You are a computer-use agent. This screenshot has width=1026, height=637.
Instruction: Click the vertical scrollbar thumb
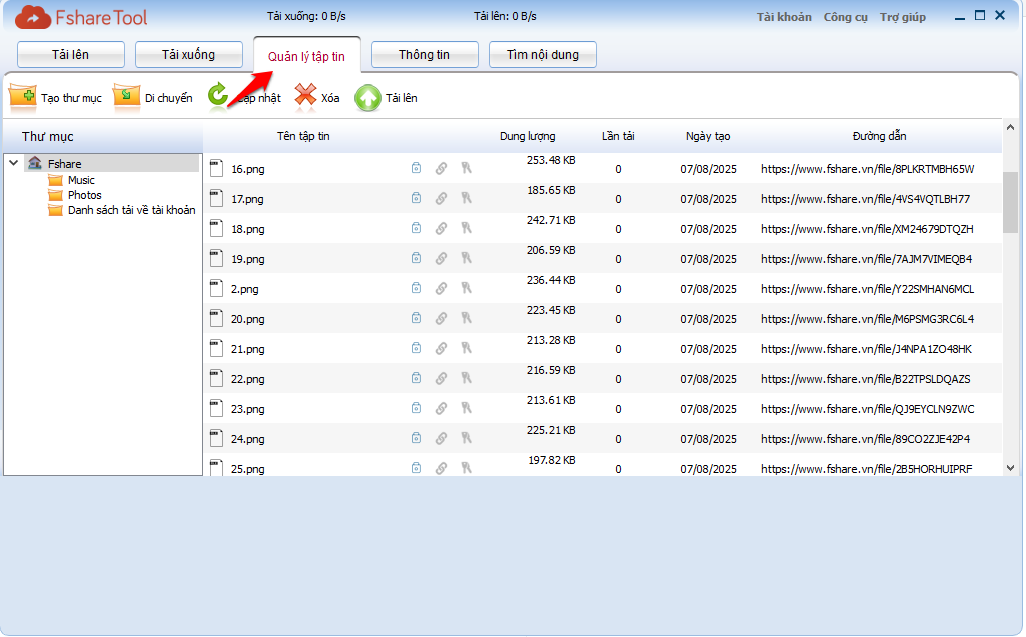pos(1010,202)
